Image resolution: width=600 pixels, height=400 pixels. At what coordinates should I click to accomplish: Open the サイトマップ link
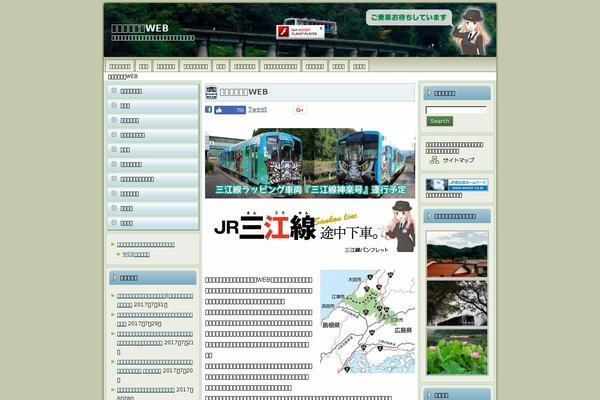[x=458, y=160]
